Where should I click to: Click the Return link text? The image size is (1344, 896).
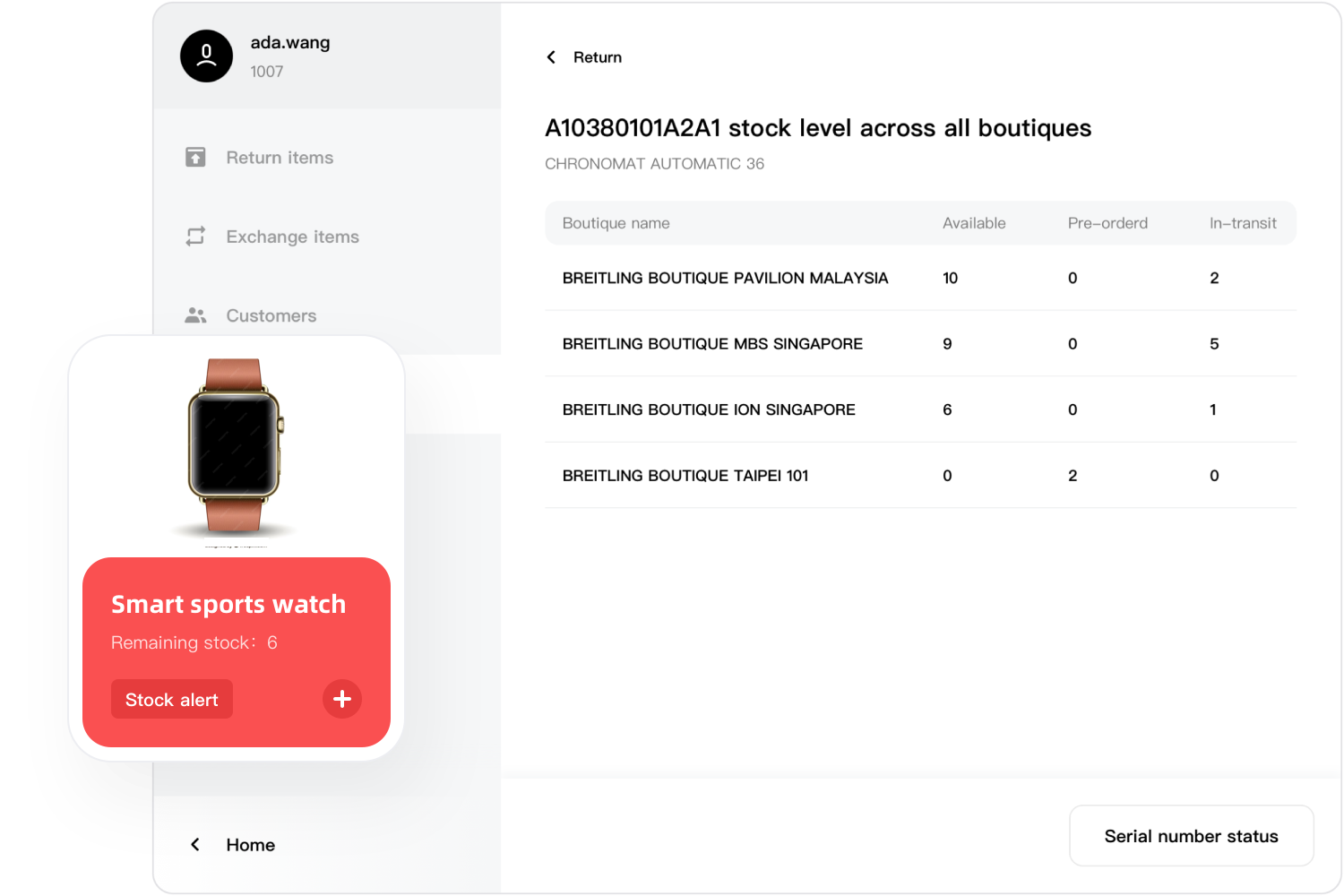(x=598, y=57)
